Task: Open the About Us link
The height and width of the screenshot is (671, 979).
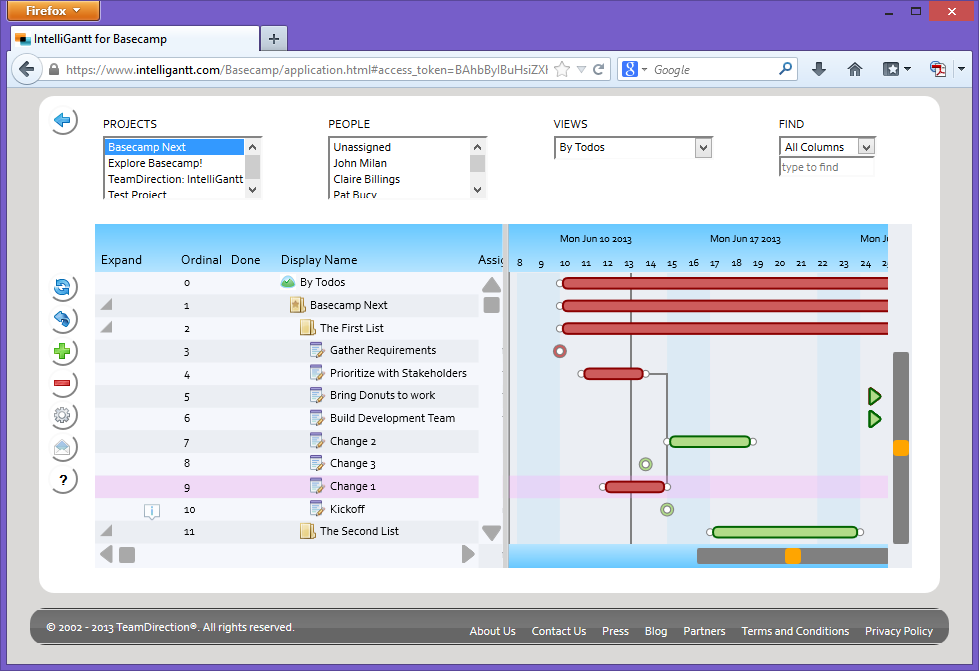Action: pos(493,631)
